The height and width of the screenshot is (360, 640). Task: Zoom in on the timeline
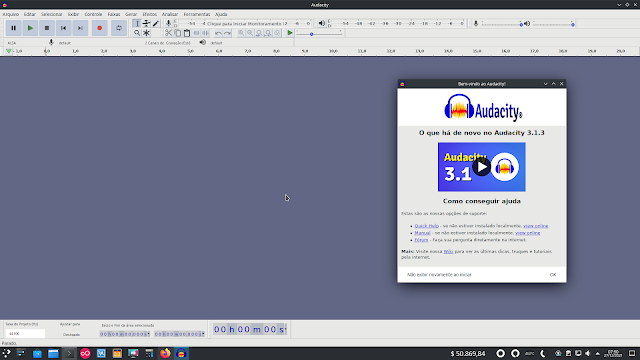[x=241, y=33]
